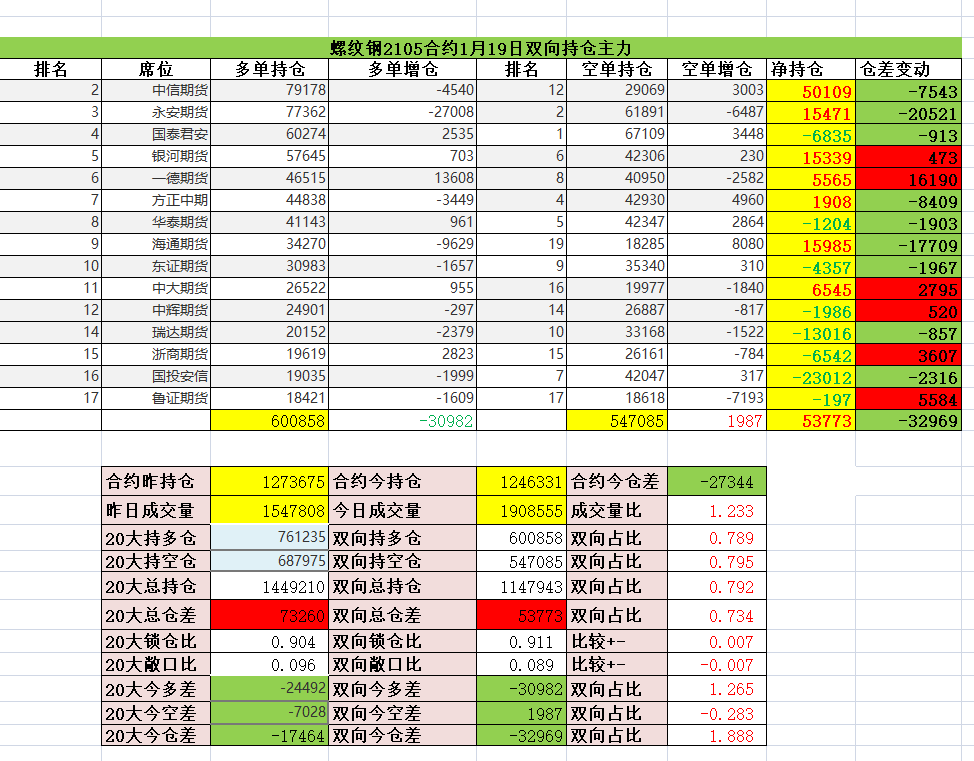This screenshot has height=761, width=974.
Task: Click the long change value -27008
Action: (x=403, y=112)
